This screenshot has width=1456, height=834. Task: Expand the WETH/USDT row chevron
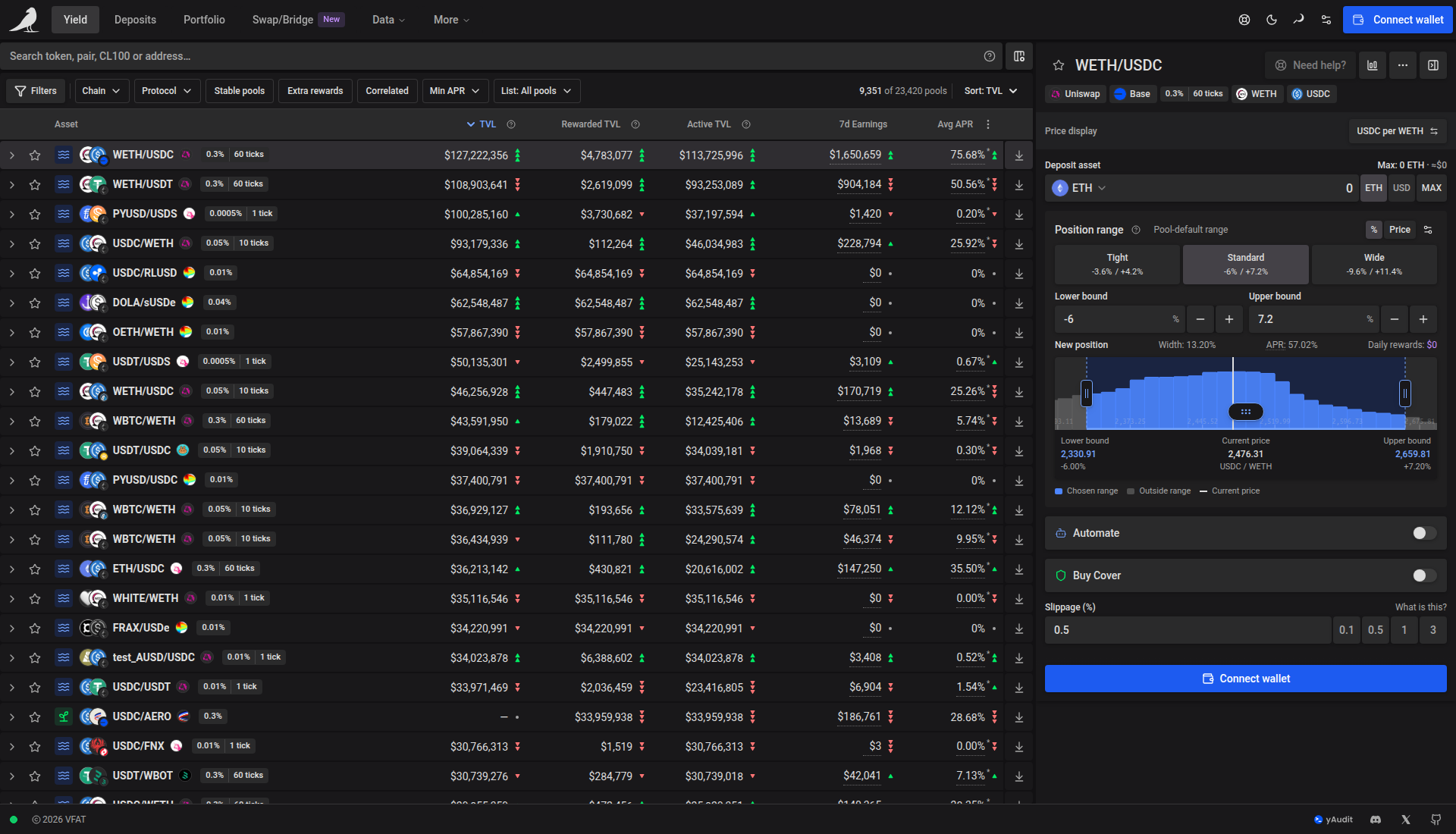click(12, 184)
